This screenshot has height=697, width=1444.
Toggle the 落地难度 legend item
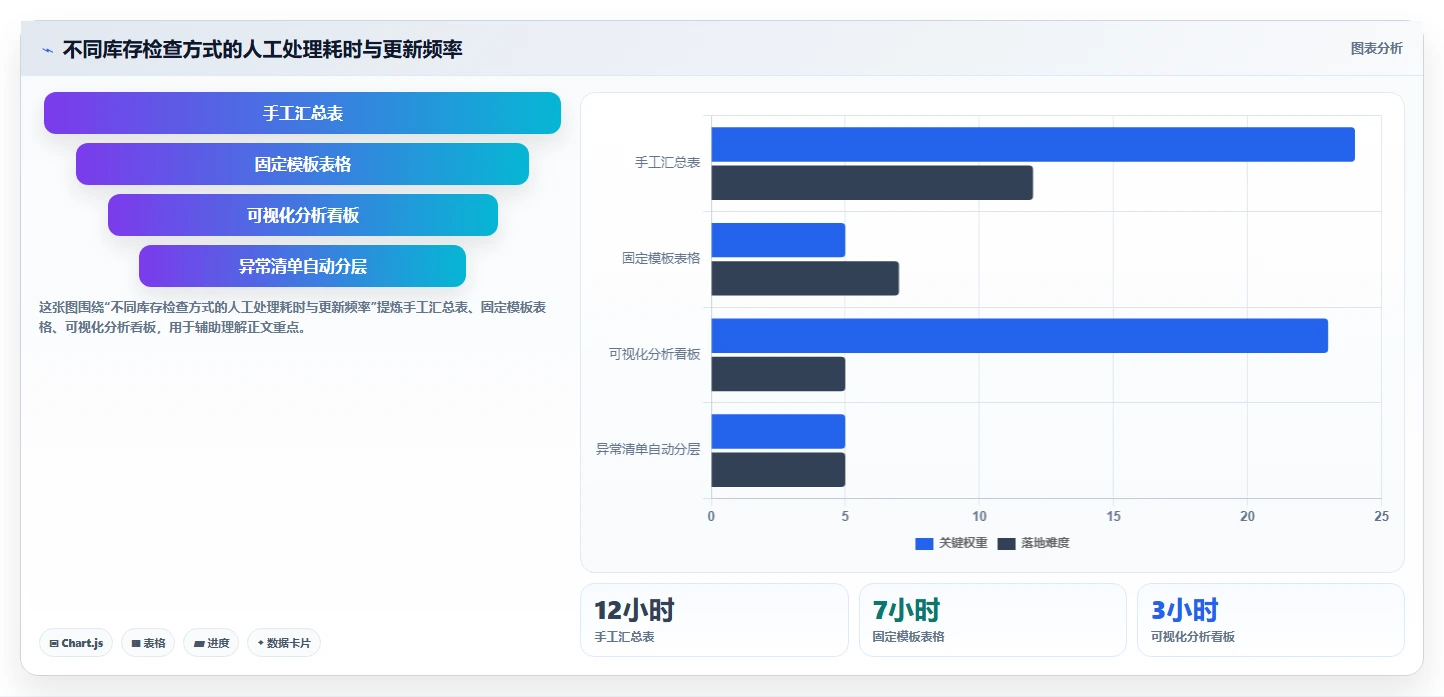coord(1033,543)
